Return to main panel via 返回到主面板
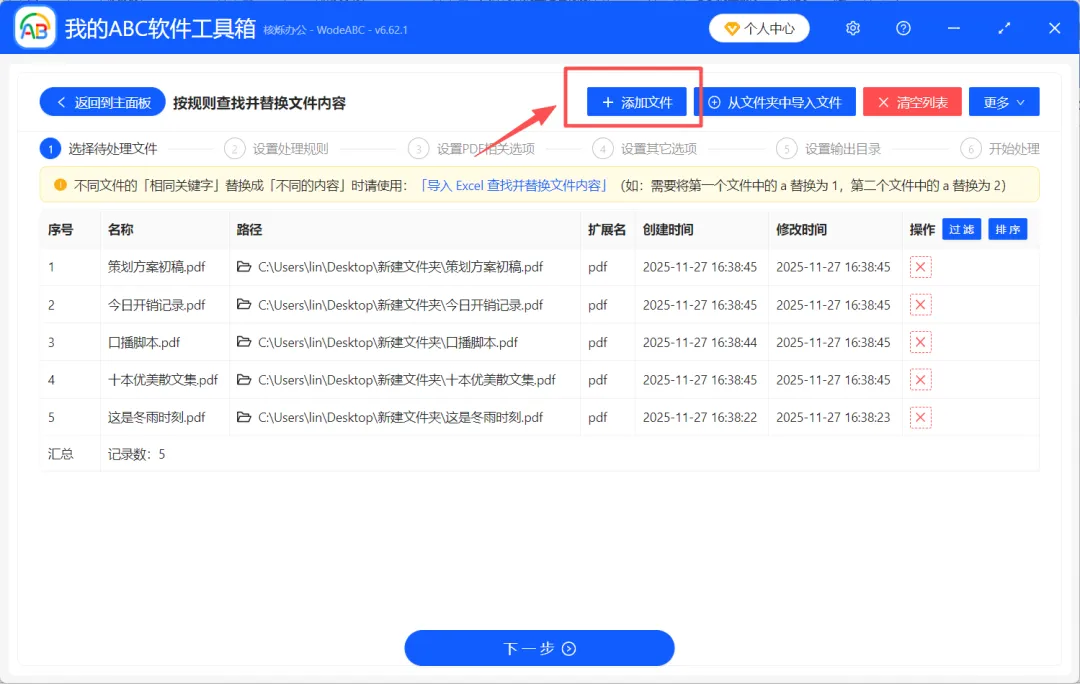1080x684 pixels. [103, 102]
